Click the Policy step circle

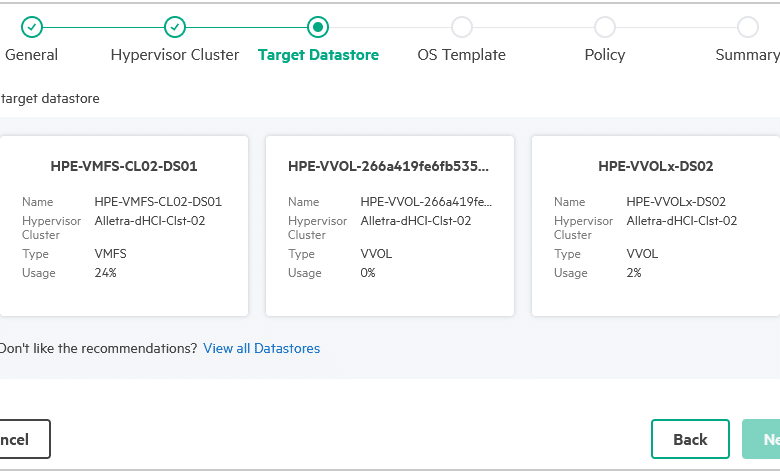click(605, 27)
